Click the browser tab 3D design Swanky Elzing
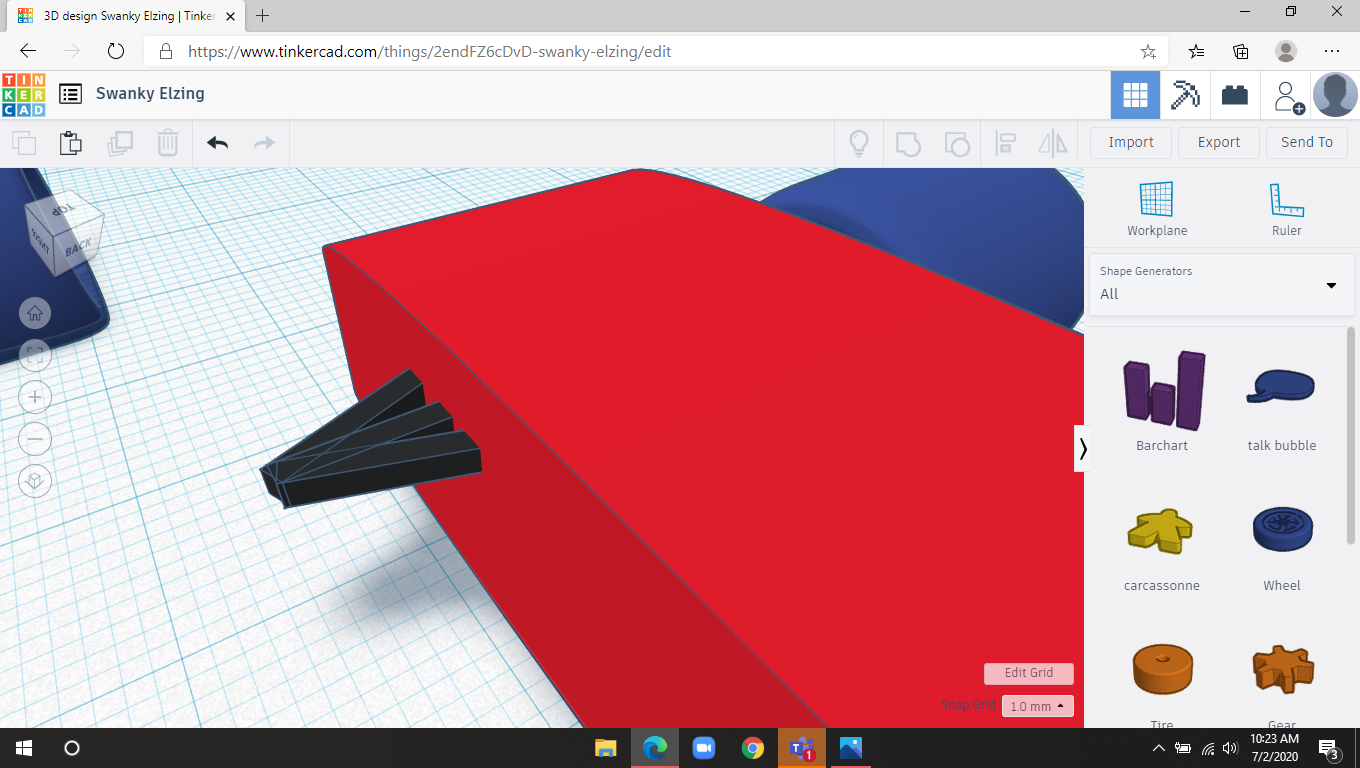 126,16
